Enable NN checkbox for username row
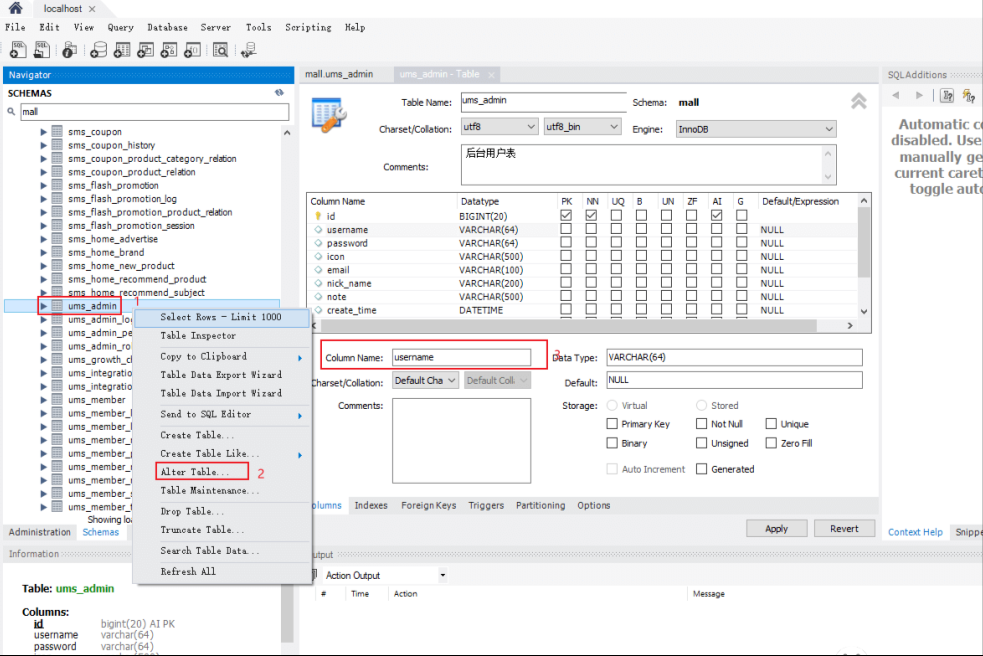This screenshot has width=983, height=656. tap(591, 229)
